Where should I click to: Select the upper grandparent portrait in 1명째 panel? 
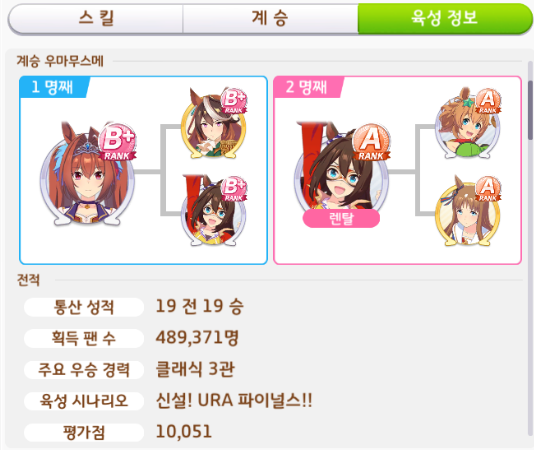click(214, 124)
